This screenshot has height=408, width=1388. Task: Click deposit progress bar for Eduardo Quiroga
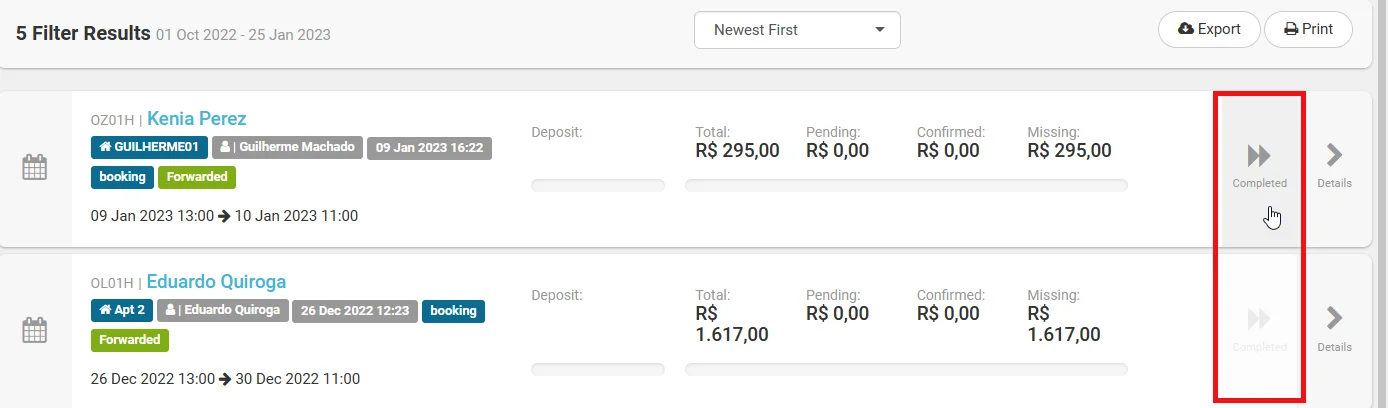597,369
